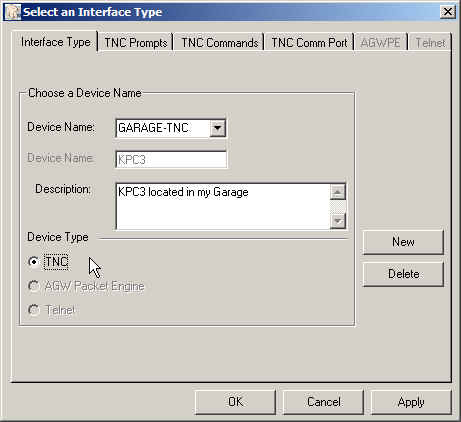Confirm settings with the OK button
Screen dimensions: 461x422
[235, 402]
